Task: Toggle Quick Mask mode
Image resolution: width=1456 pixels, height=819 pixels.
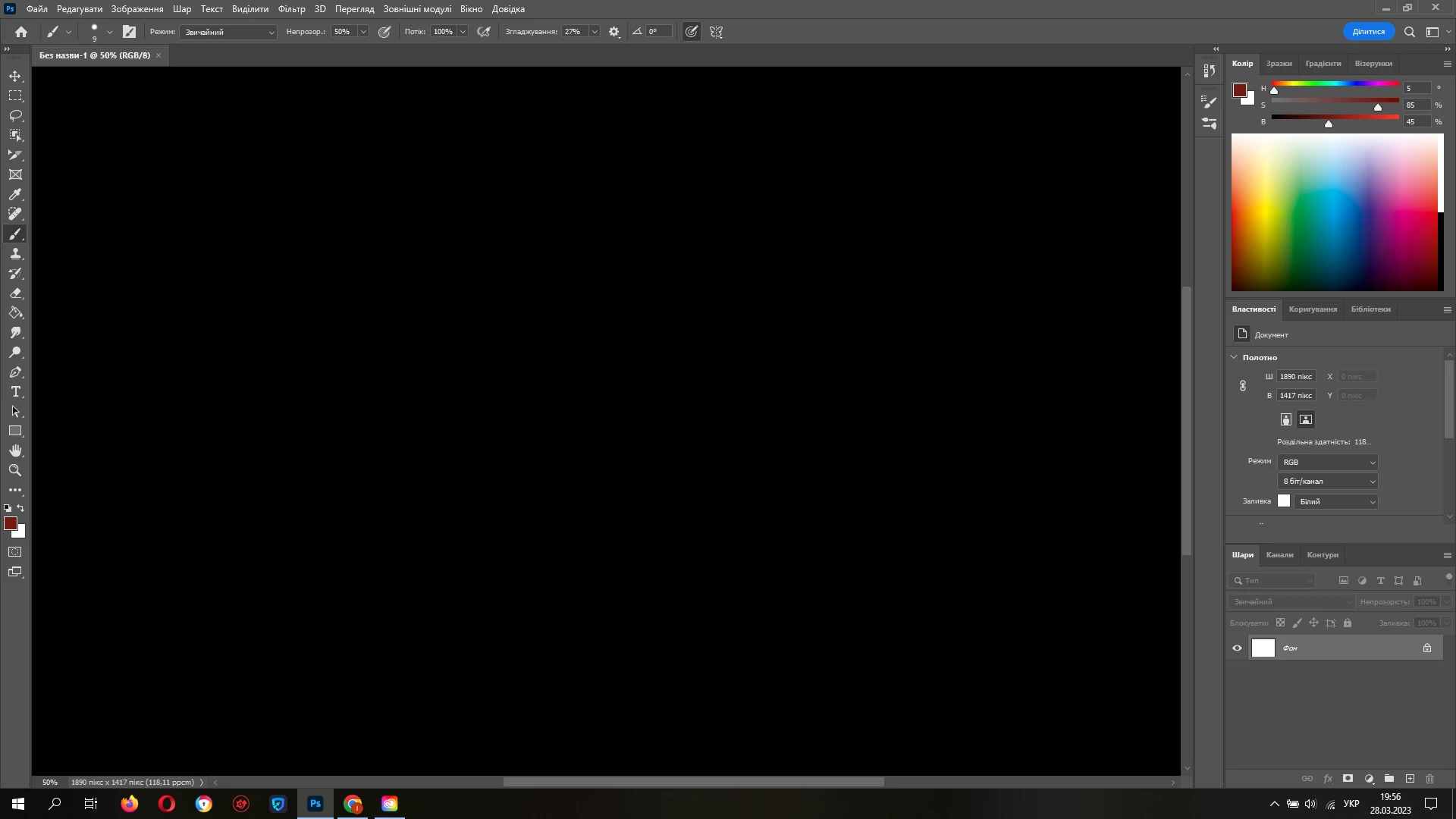Action: pos(15,552)
